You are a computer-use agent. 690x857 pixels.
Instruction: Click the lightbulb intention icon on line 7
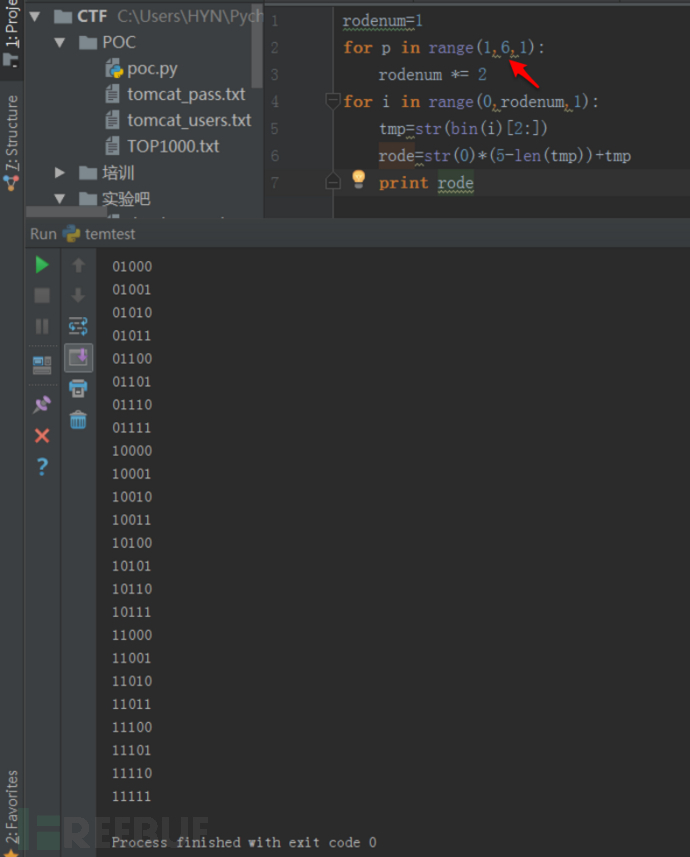pyautogui.click(x=359, y=179)
